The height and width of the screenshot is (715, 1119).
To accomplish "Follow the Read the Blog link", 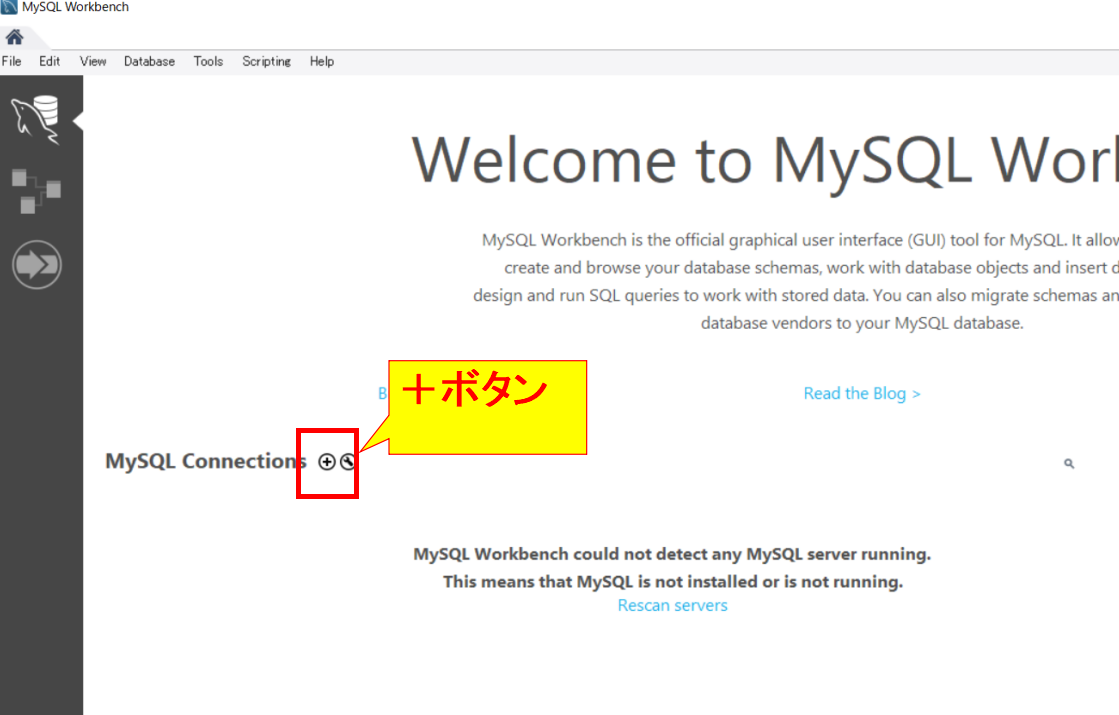I will 861,393.
